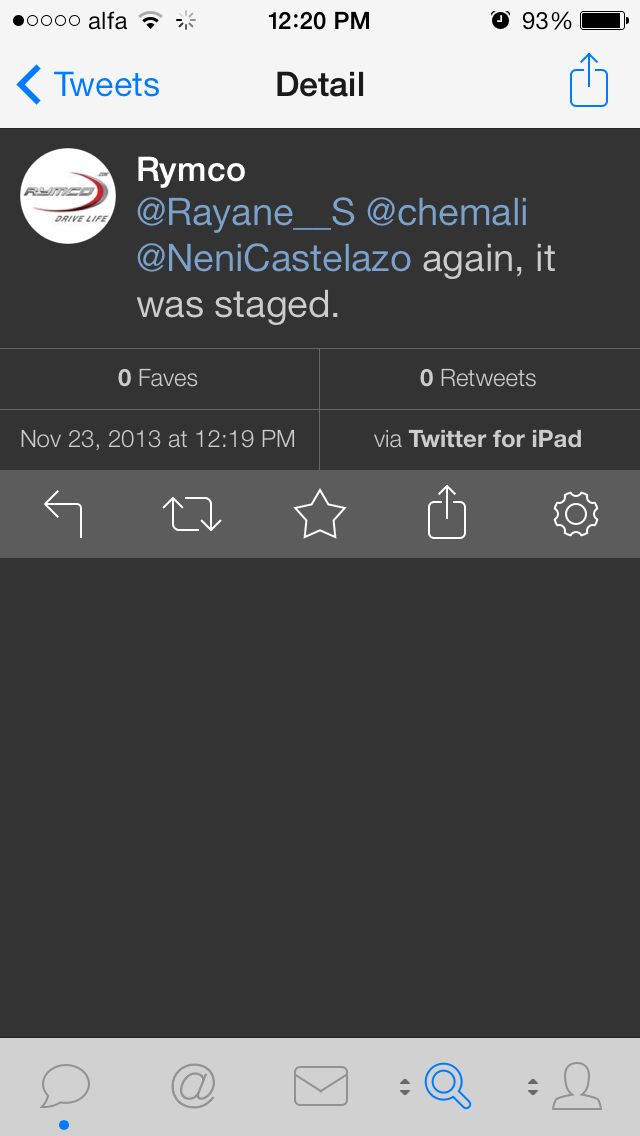Image resolution: width=640 pixels, height=1136 pixels.
Task: Open @chemali mention link
Action: click(447, 212)
